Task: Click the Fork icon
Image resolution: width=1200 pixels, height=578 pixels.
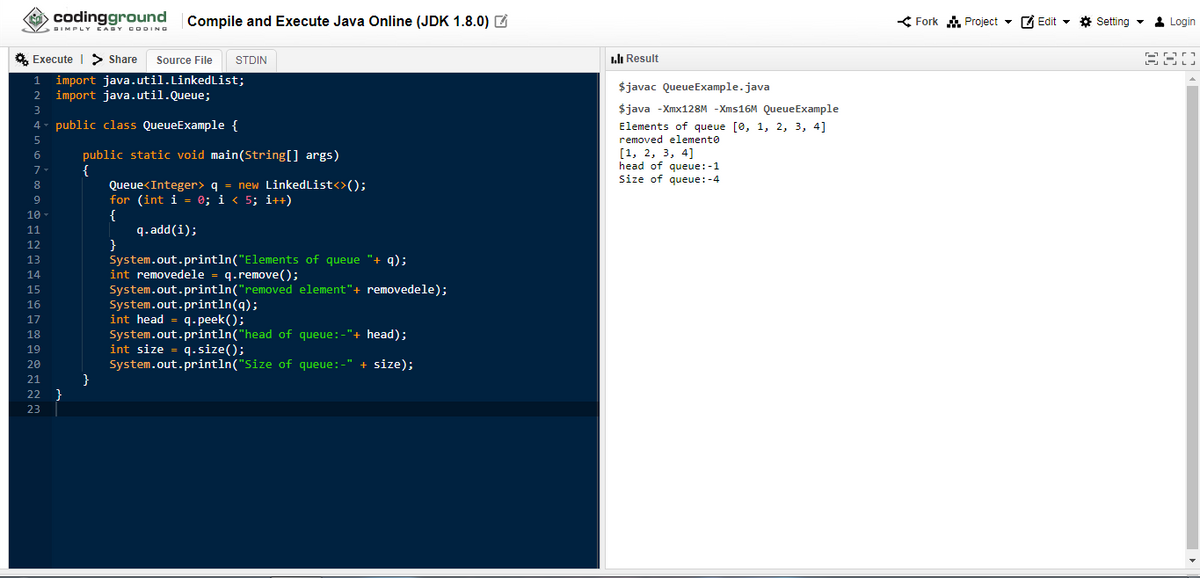Action: 905,21
